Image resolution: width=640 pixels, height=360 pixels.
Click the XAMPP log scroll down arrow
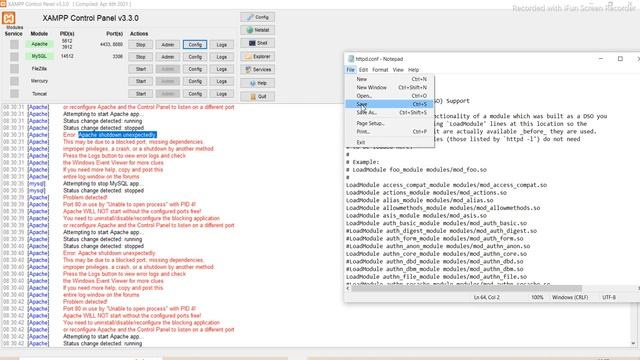coord(633,343)
